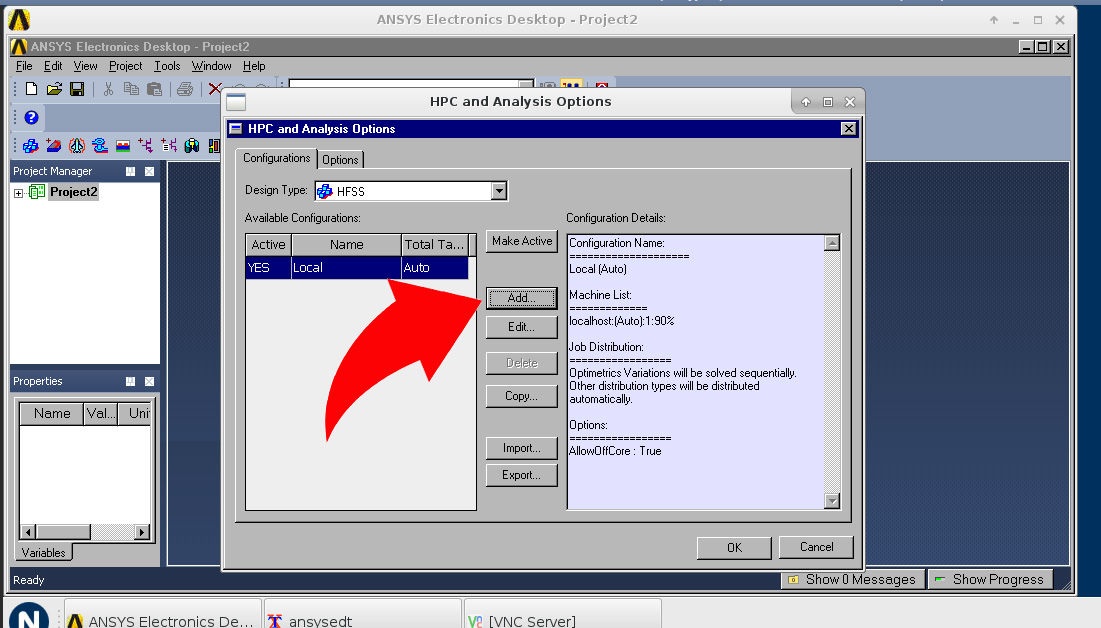Viewport: 1101px width, 628px height.
Task: Click the red-blue-green striped design icon
Action: click(123, 145)
